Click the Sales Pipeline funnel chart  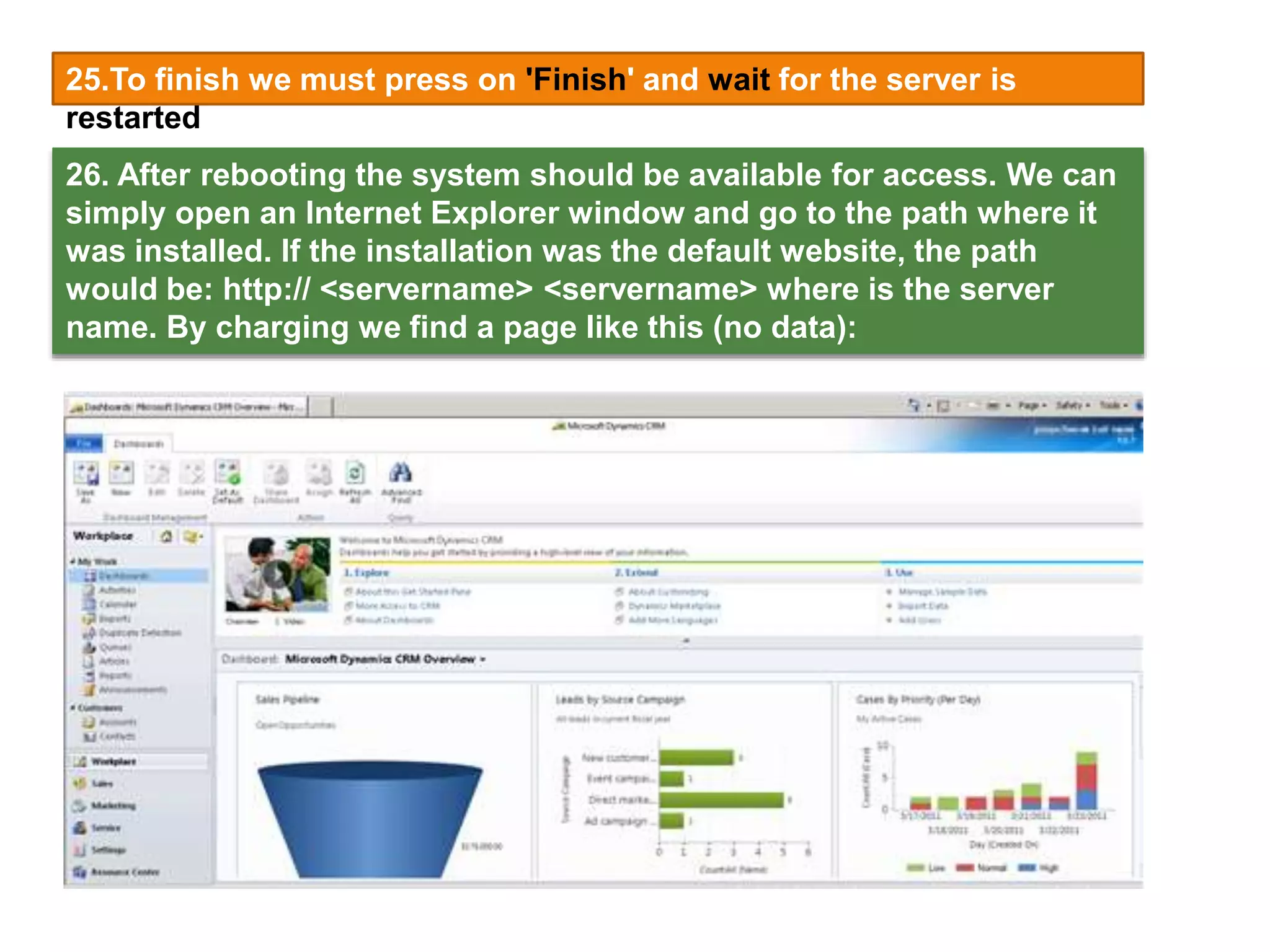click(x=370, y=819)
